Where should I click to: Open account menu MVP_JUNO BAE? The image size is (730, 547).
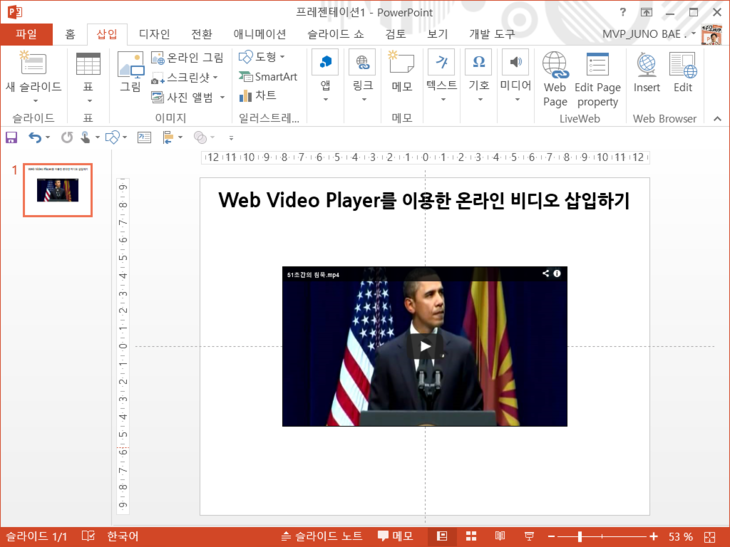pyautogui.click(x=649, y=34)
